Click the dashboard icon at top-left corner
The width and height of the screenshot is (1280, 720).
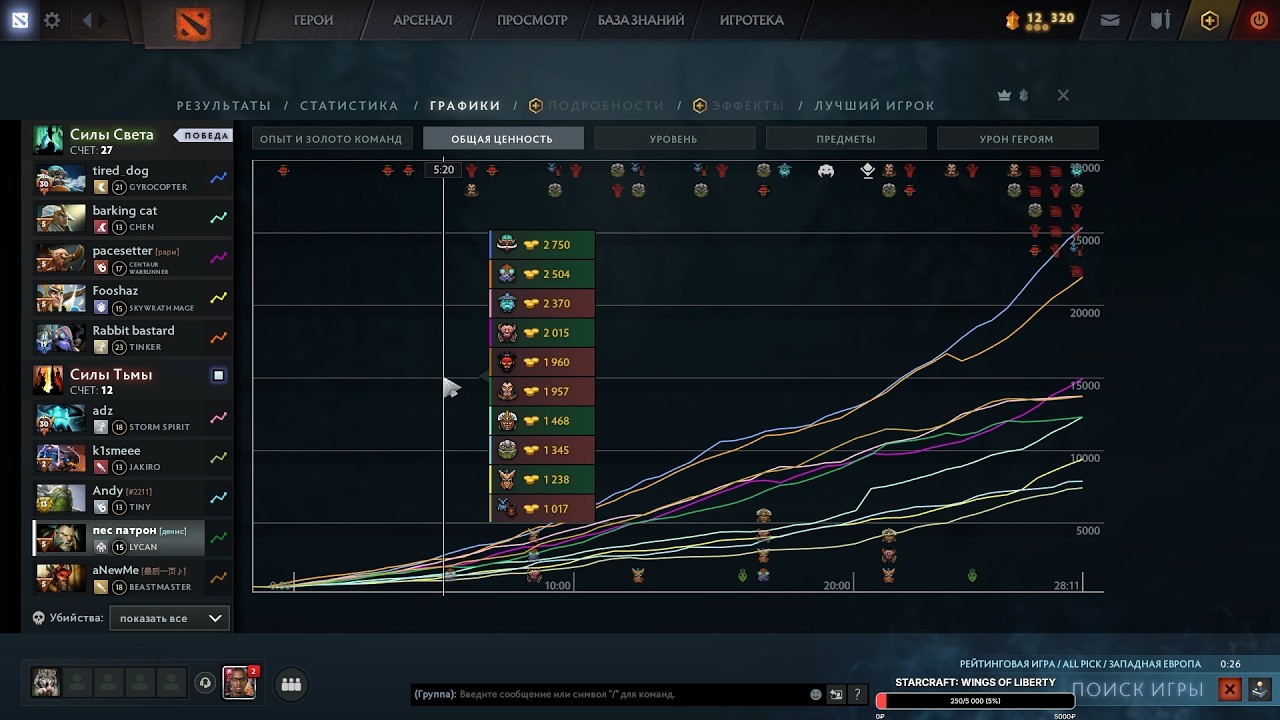[20, 20]
